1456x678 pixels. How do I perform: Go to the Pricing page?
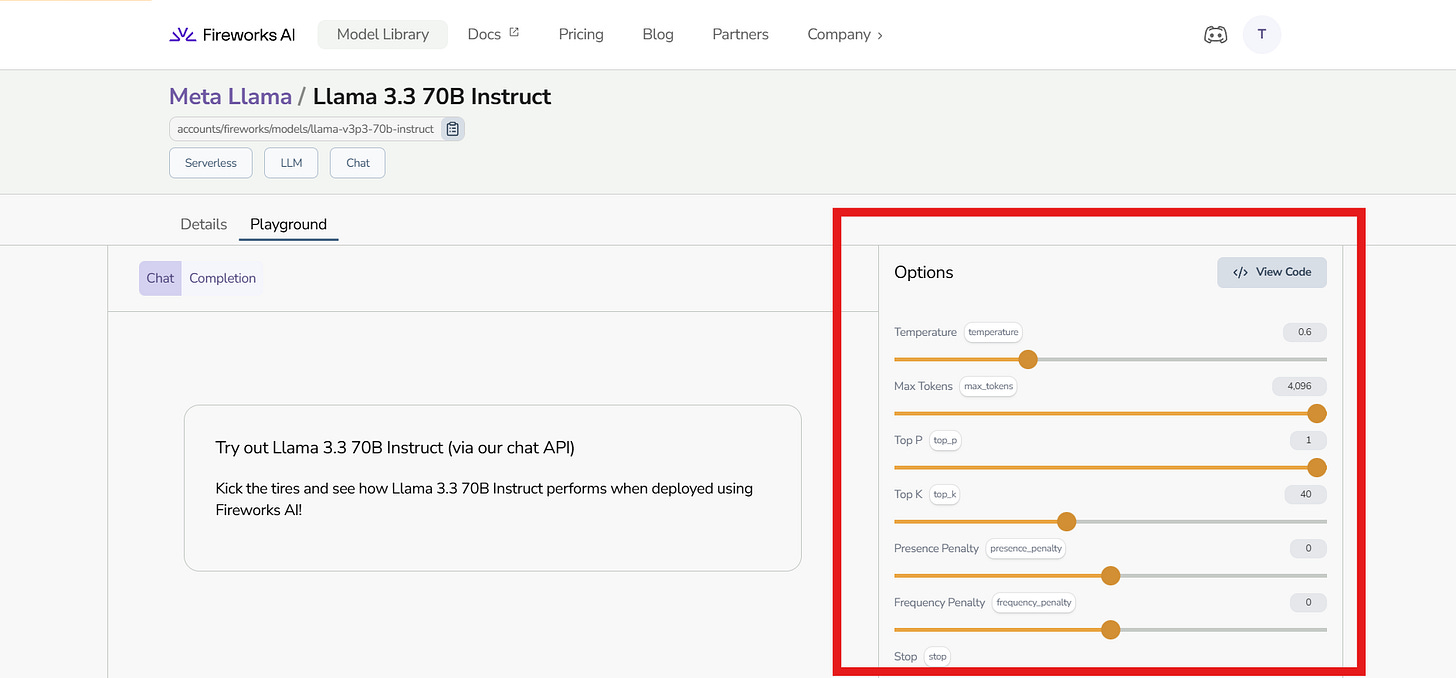581,34
